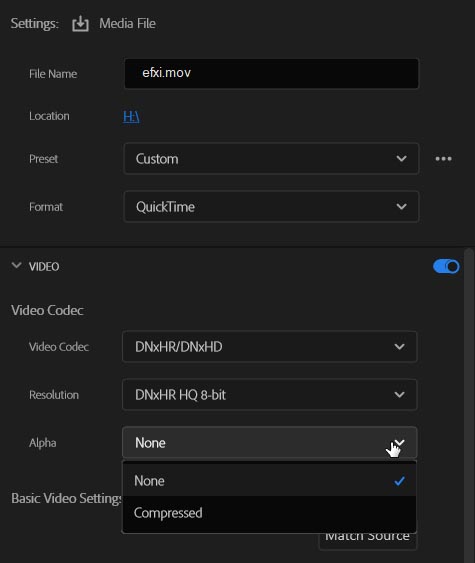Collapse the VIDEO section chevron
This screenshot has height=563, width=475.
16,266
